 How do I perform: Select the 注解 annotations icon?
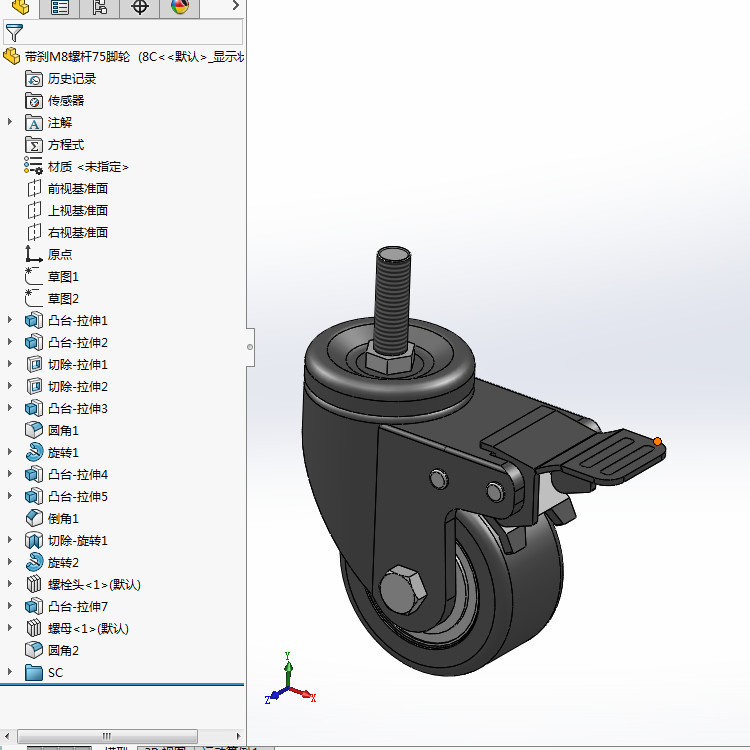pos(34,122)
